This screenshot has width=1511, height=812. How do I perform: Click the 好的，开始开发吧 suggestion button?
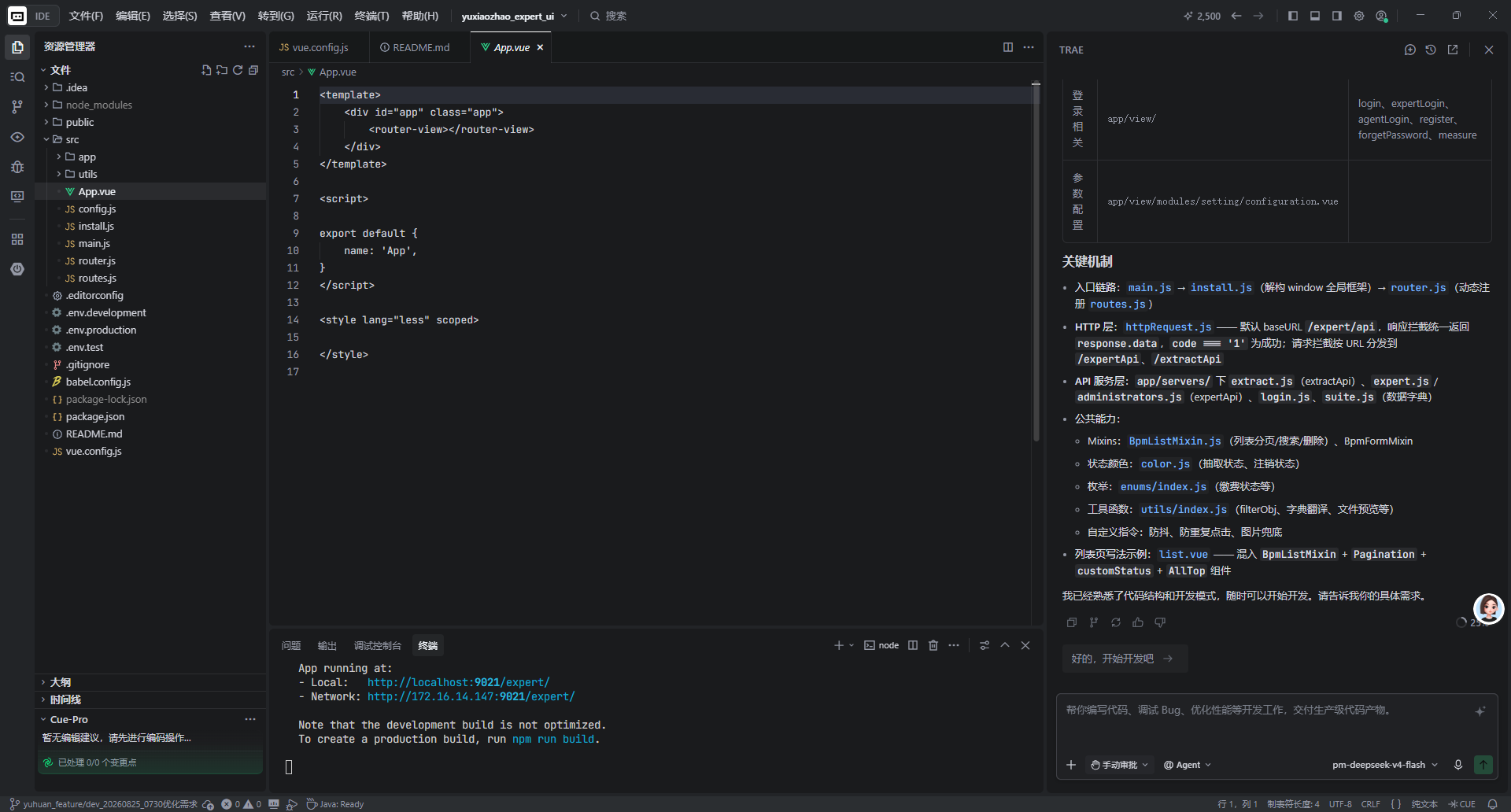tap(1124, 659)
